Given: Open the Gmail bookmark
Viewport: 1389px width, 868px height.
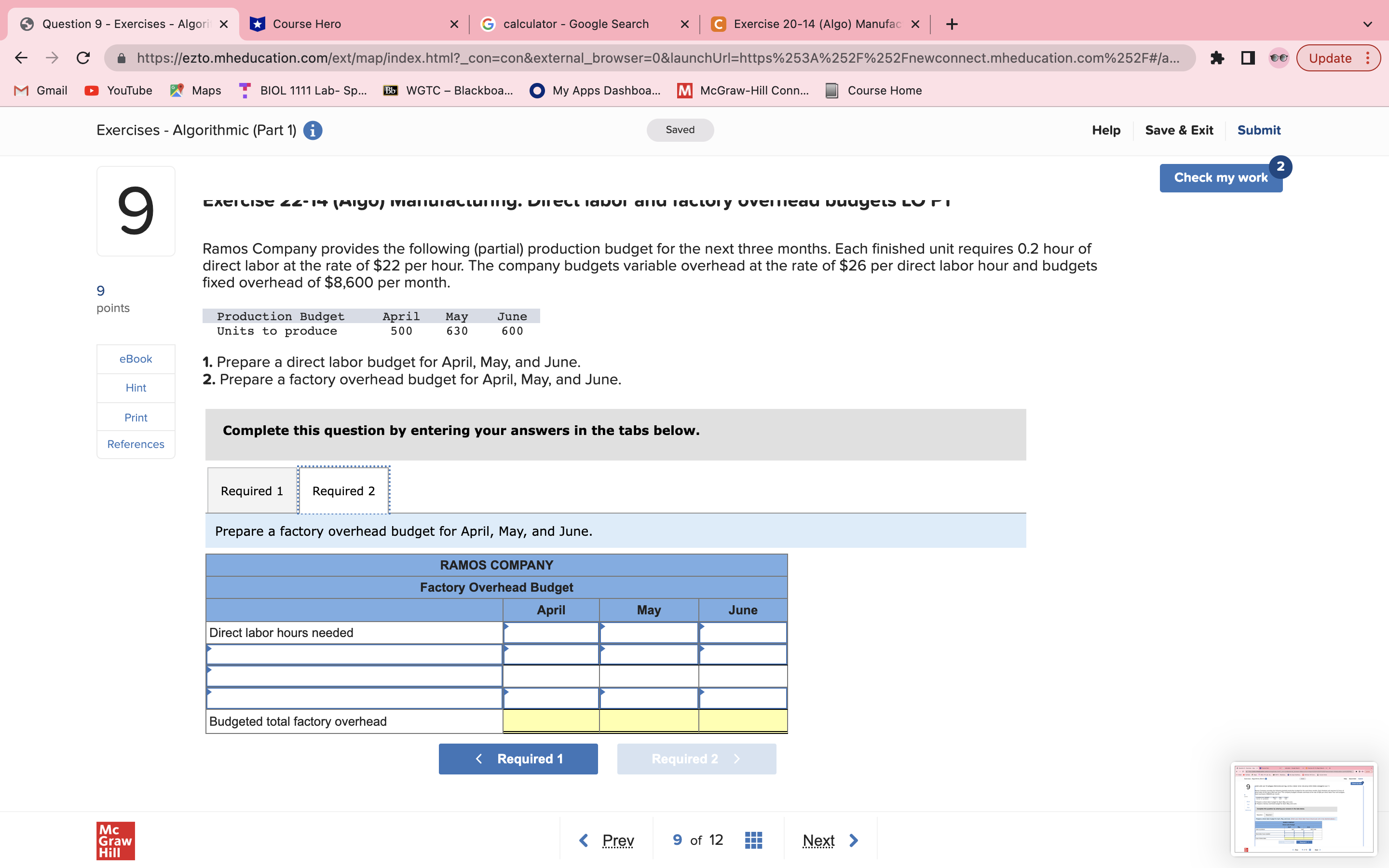Looking at the screenshot, I should [40, 90].
